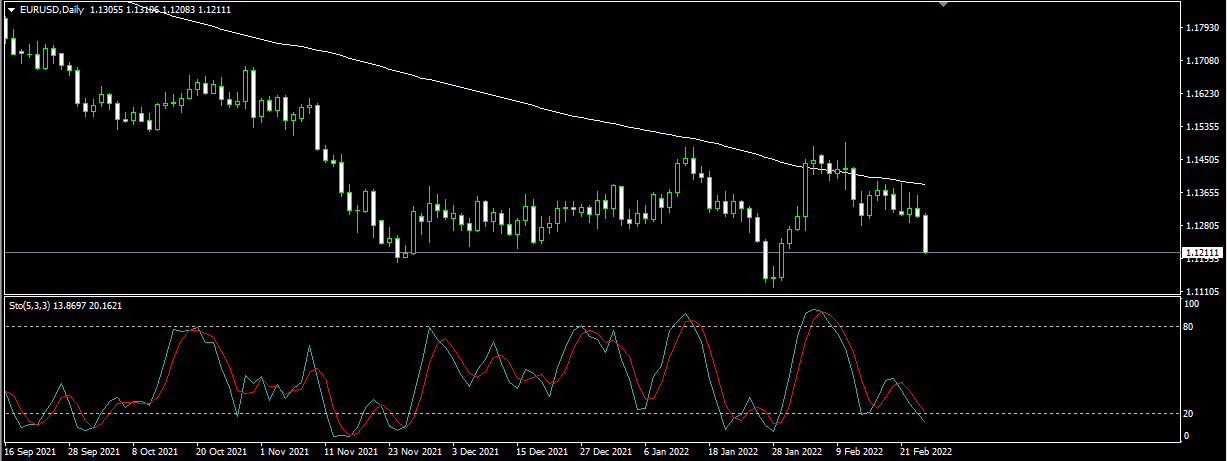Click the 28 Jan 2022 date label
Viewport: 1227px width, 461px height.
pos(797,452)
